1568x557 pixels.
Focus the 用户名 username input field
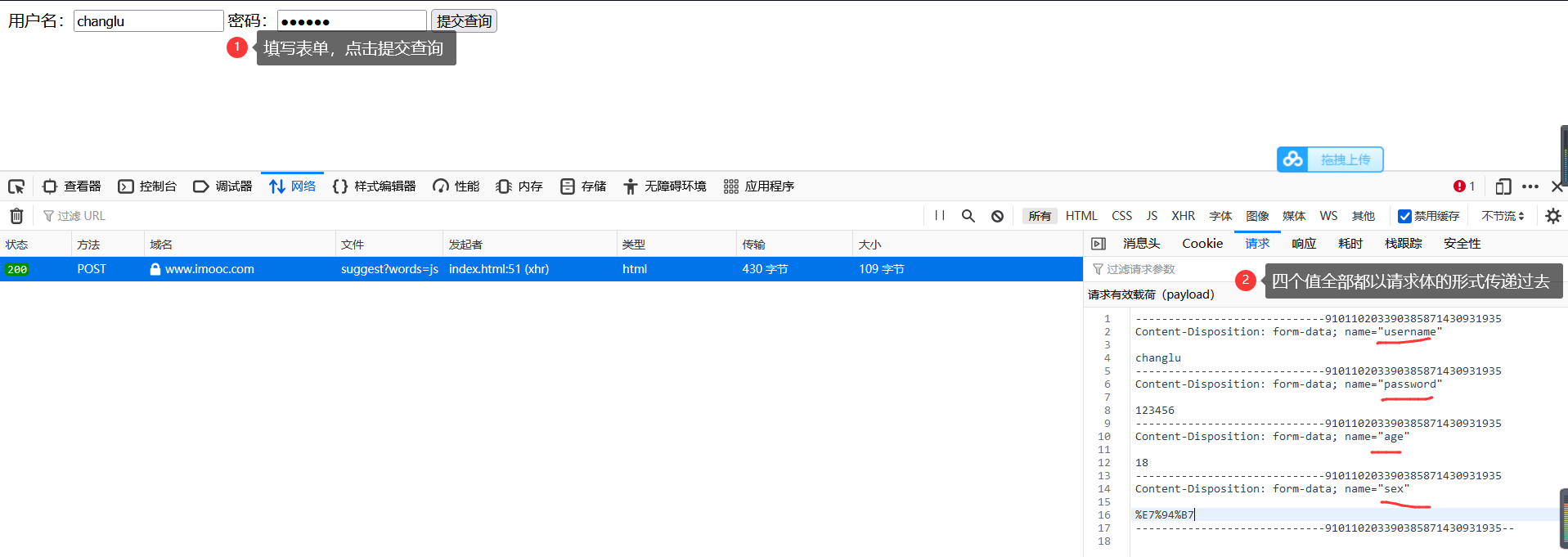pyautogui.click(x=149, y=20)
